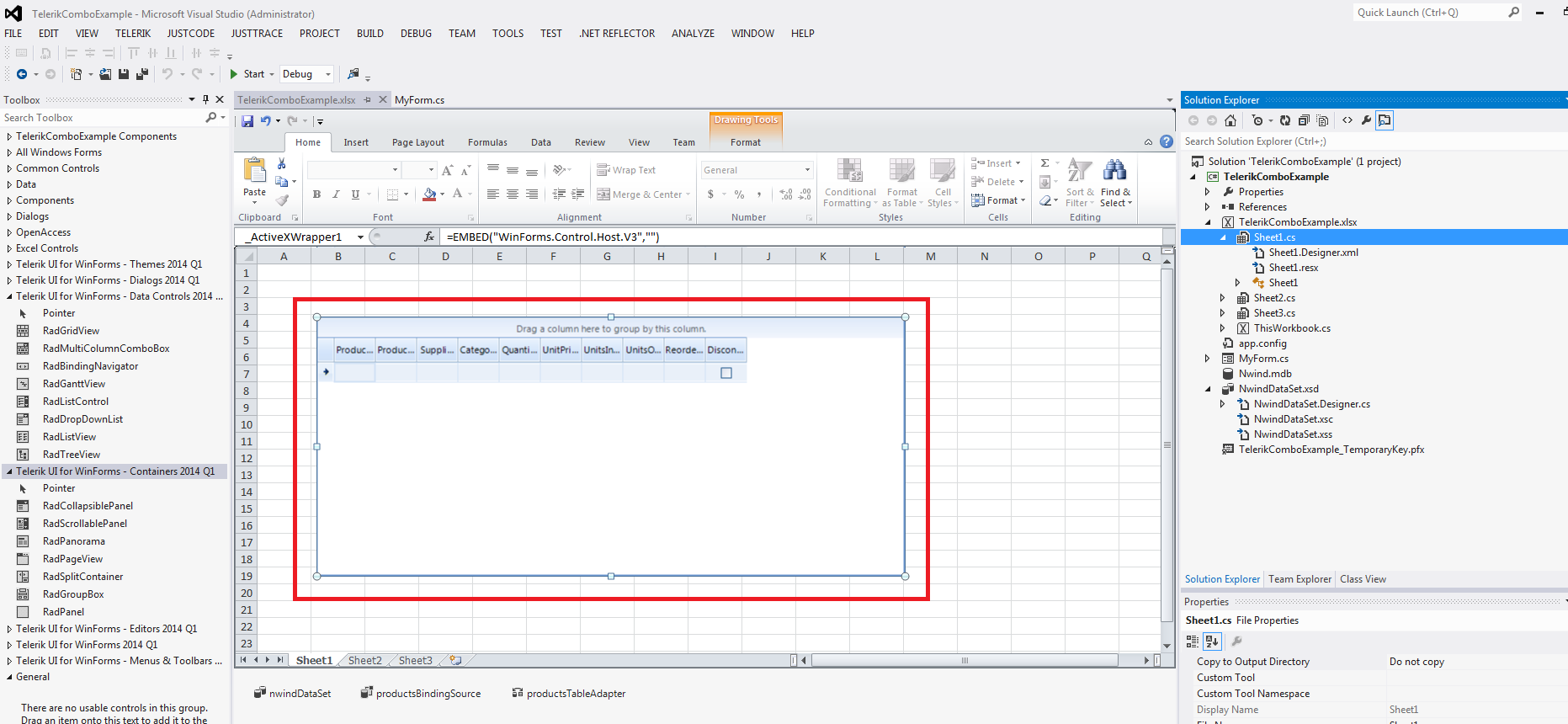The height and width of the screenshot is (724, 1568).
Task: Click the Paste icon in the Clipboard group
Action: 254,171
